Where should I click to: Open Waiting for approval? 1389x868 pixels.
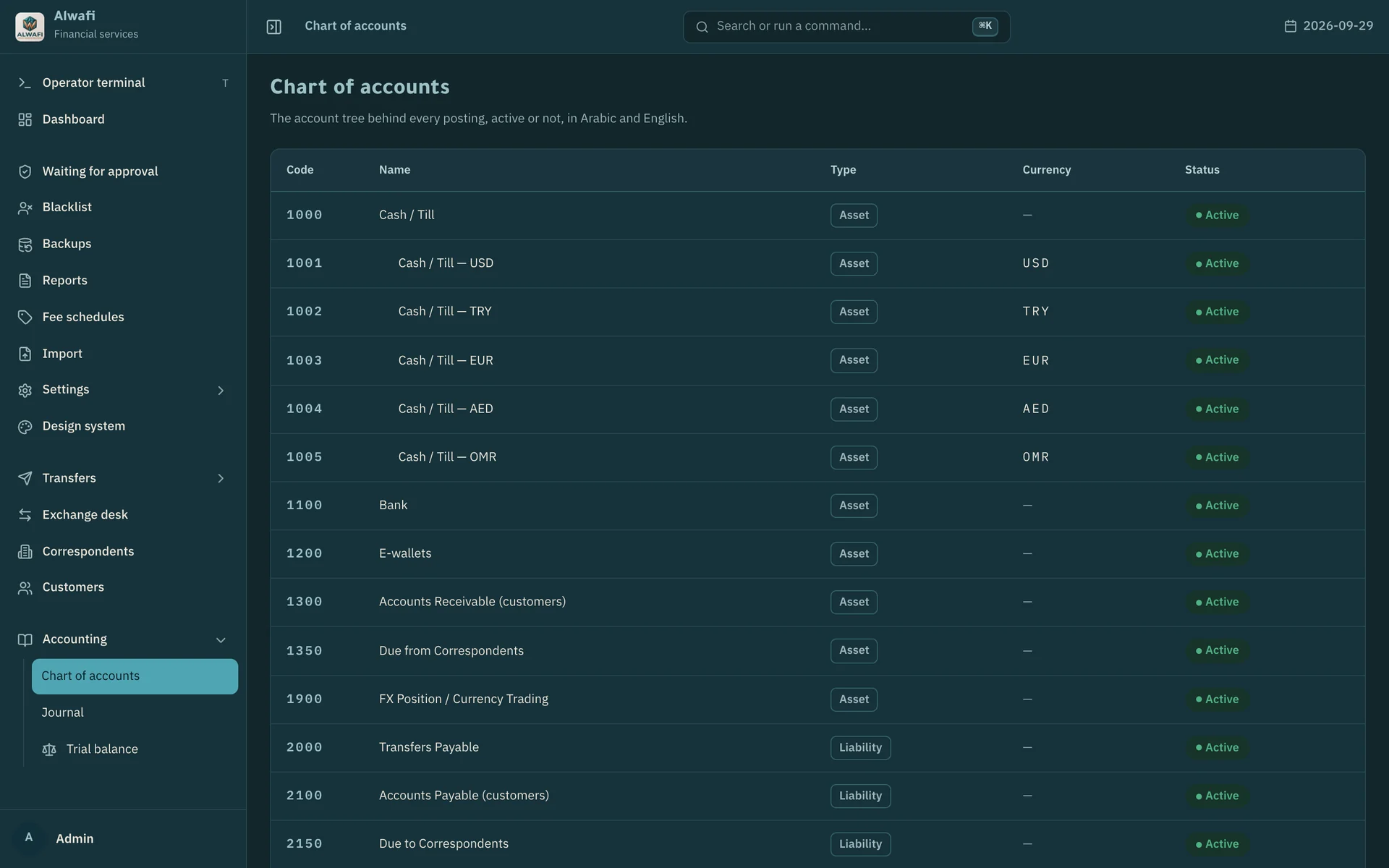click(123, 171)
